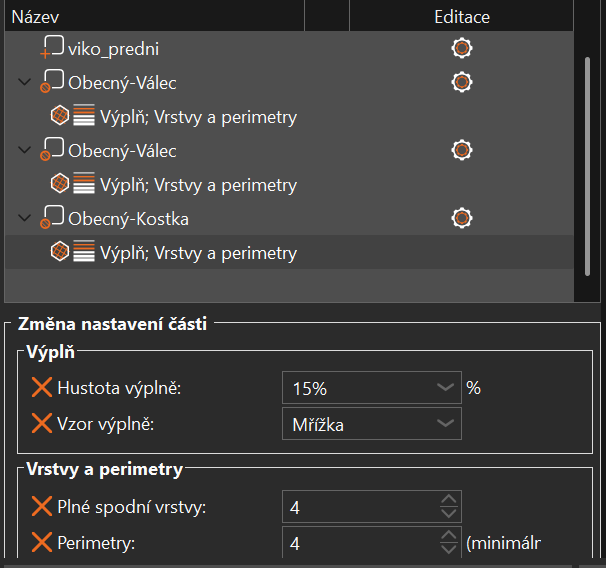Collapse the Obecný-Kostka tree item

(25, 217)
